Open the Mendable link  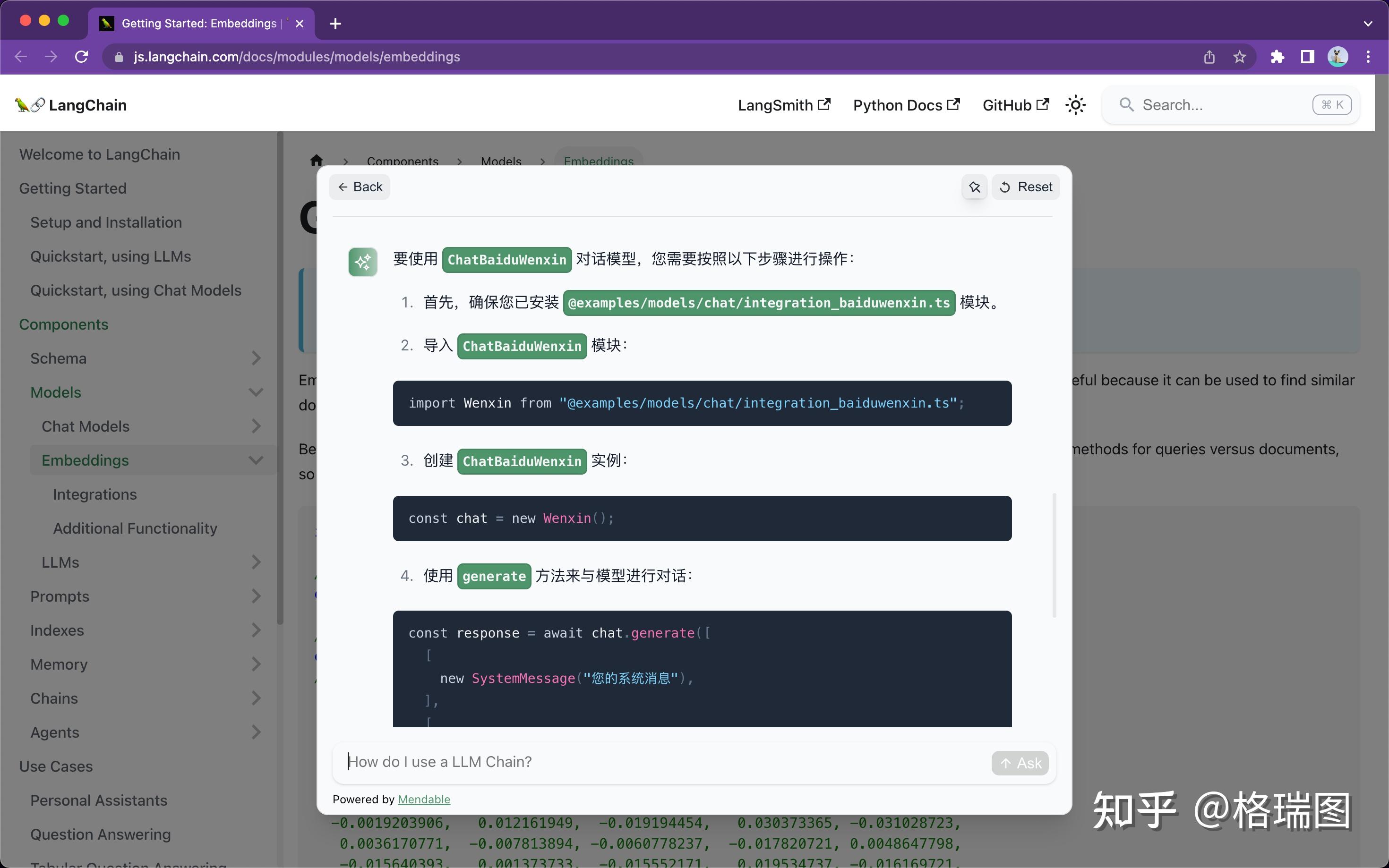pyautogui.click(x=424, y=799)
